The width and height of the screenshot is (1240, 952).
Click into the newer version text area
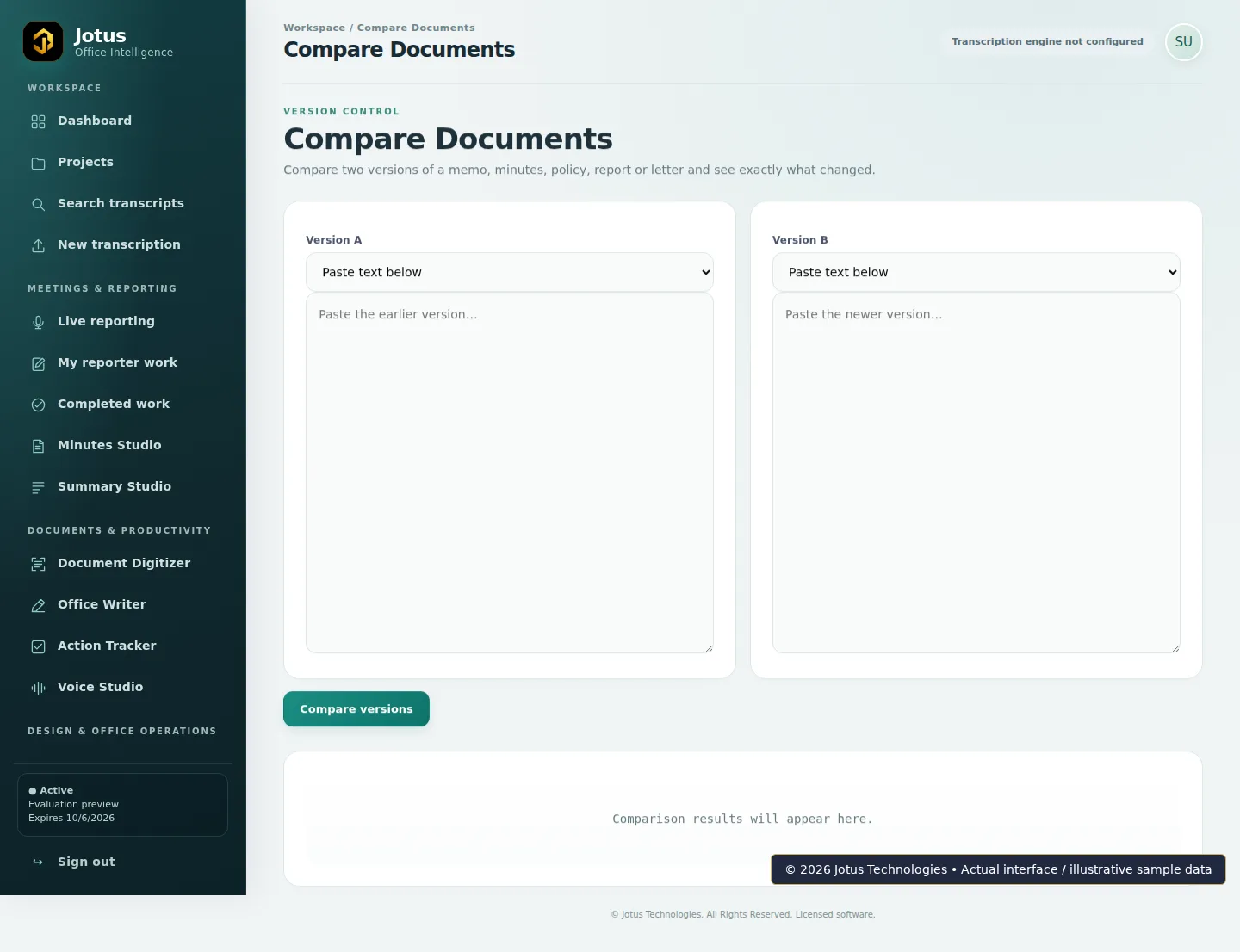point(976,473)
